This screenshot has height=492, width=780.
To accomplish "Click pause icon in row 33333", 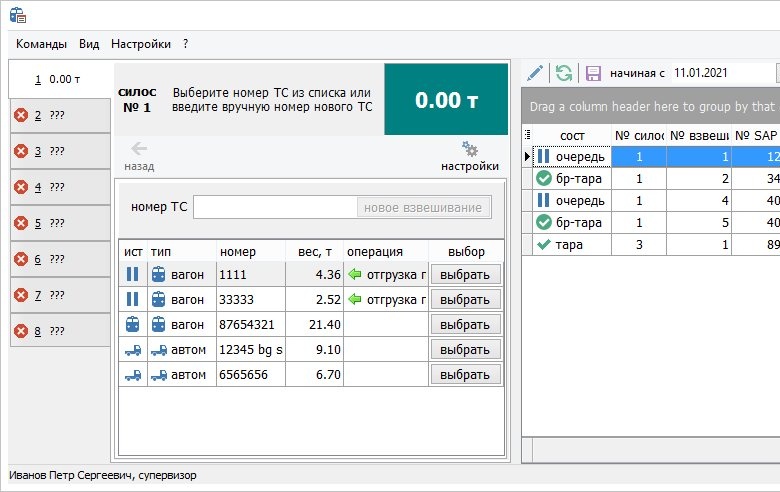I will [x=132, y=299].
